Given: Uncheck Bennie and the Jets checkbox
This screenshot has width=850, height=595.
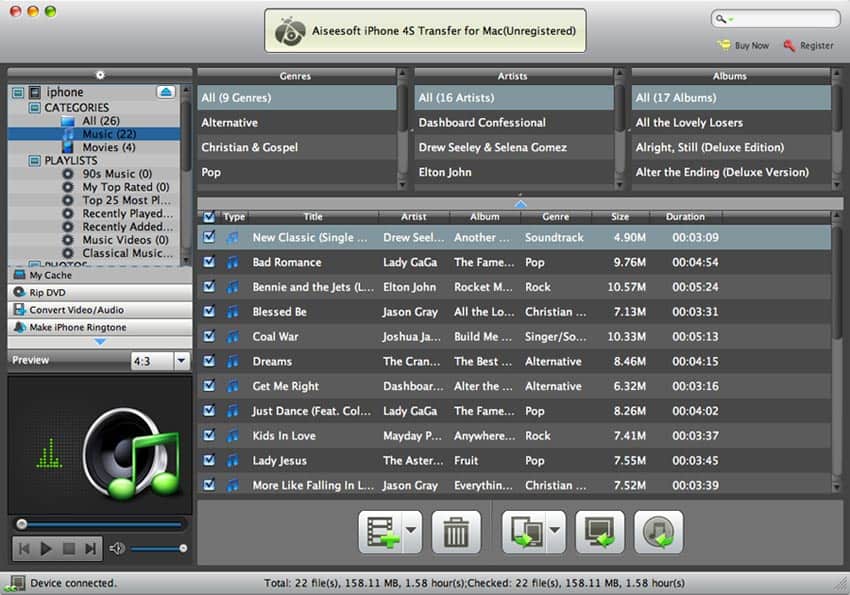Looking at the screenshot, I should tap(209, 286).
